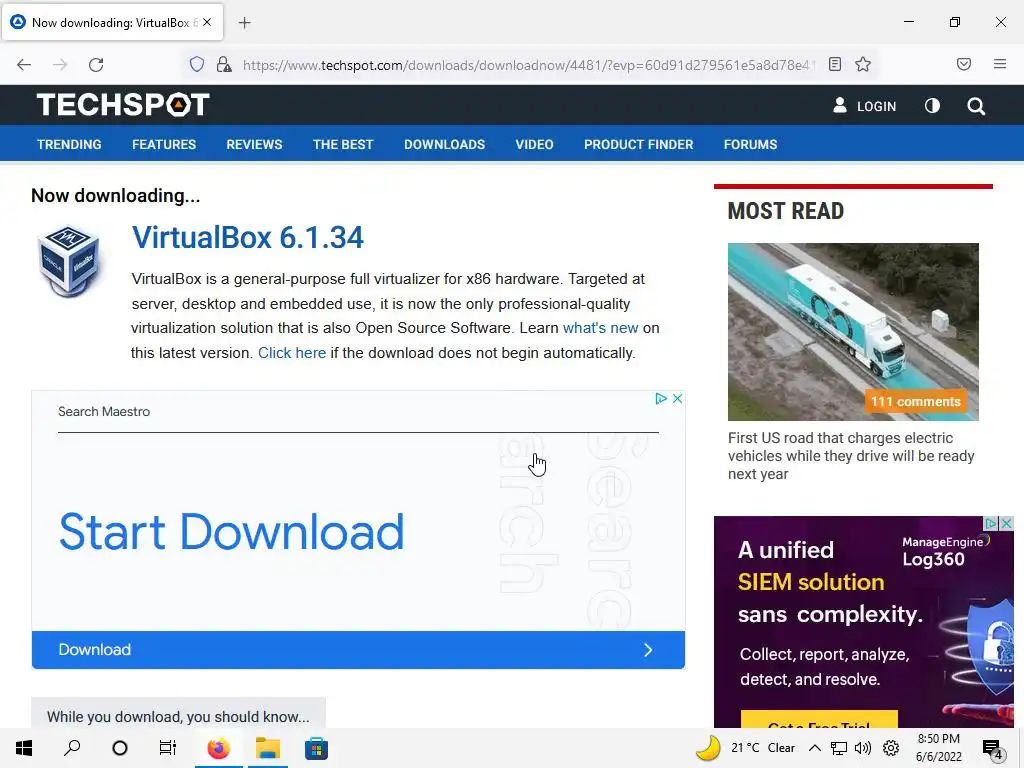Click the LOGIN user link
Viewport: 1024px width, 768px height.
tap(865, 106)
